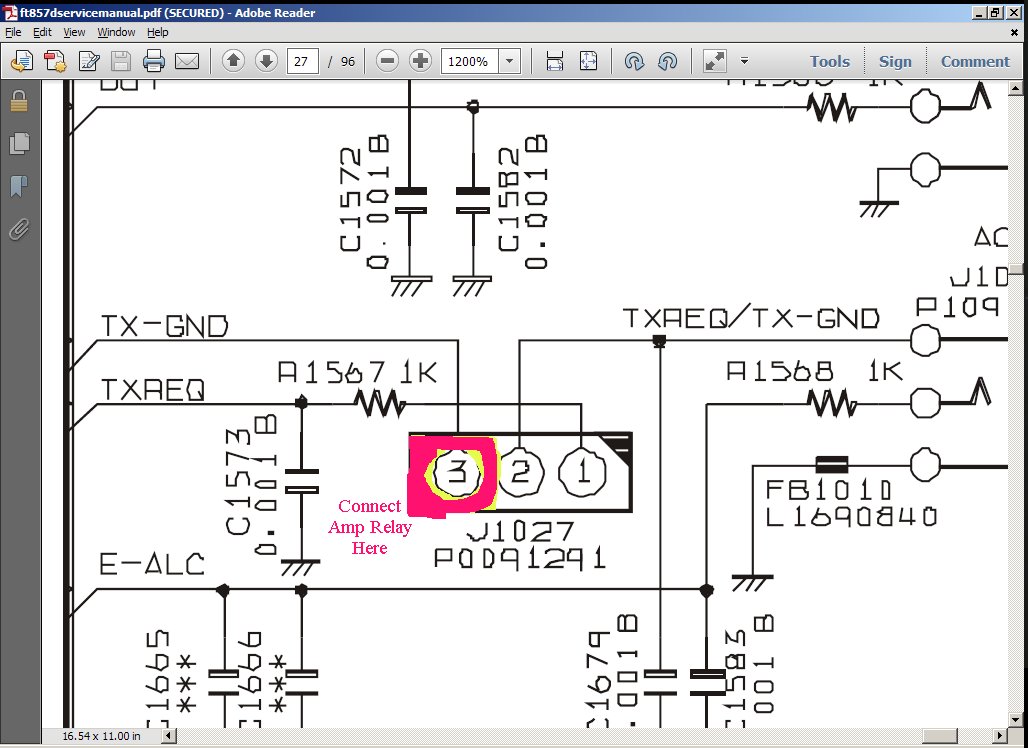Rotate view clockwise
The height and width of the screenshot is (748, 1028).
(x=667, y=61)
